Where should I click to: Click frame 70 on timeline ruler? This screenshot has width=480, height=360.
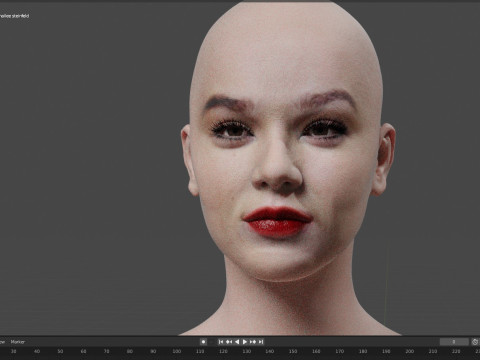(x=107, y=351)
